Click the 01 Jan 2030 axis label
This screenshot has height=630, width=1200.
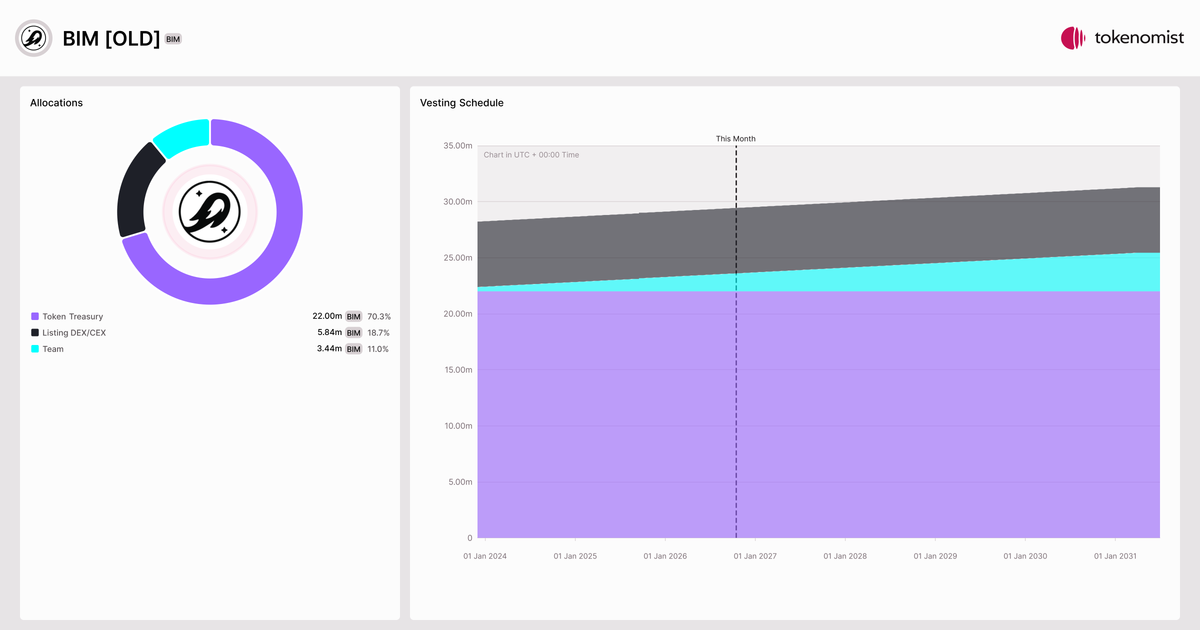tap(1025, 556)
